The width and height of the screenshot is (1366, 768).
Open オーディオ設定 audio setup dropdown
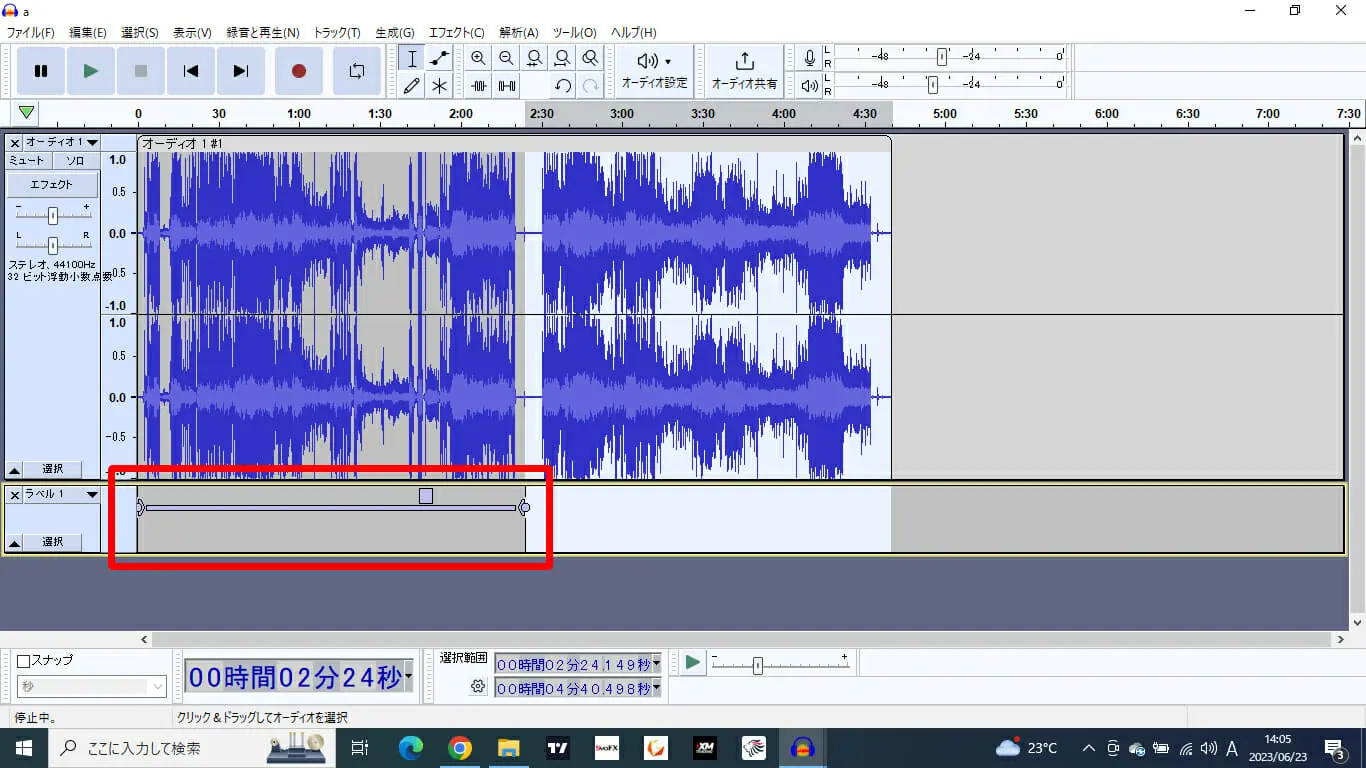click(655, 71)
